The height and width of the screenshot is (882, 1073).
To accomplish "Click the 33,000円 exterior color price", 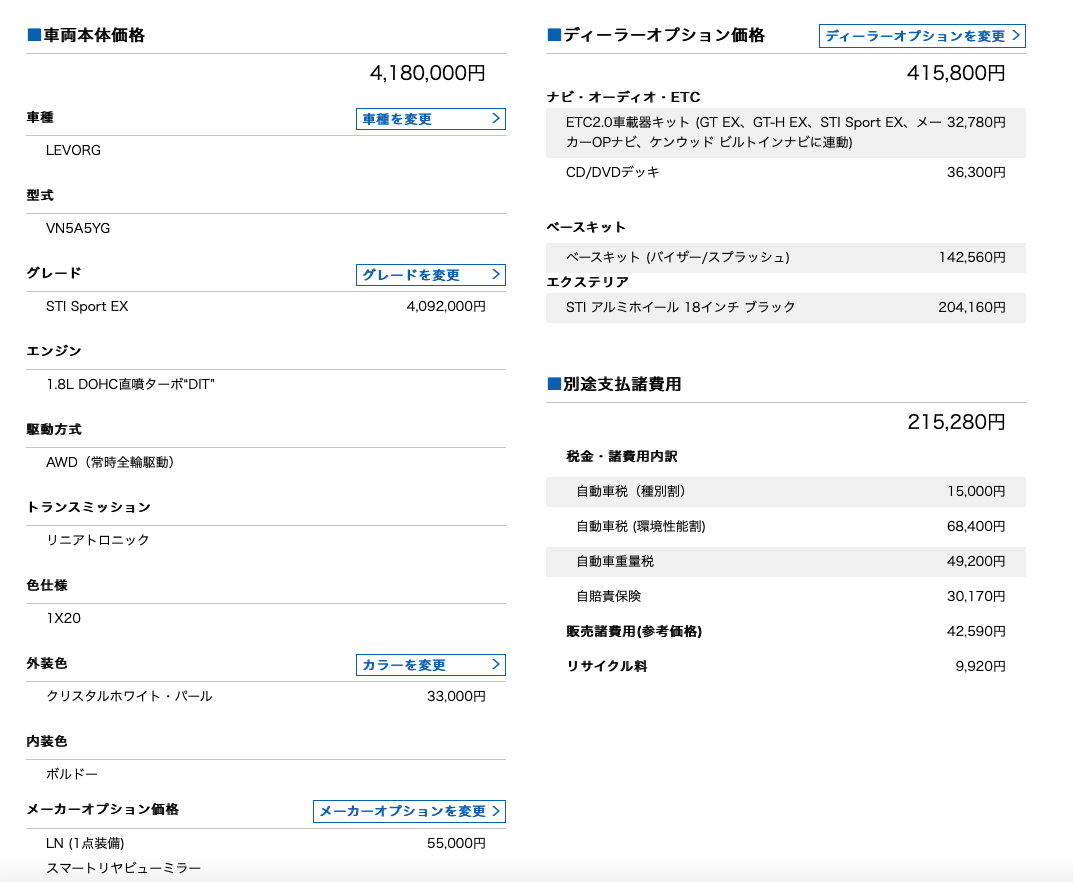I will click(456, 697).
